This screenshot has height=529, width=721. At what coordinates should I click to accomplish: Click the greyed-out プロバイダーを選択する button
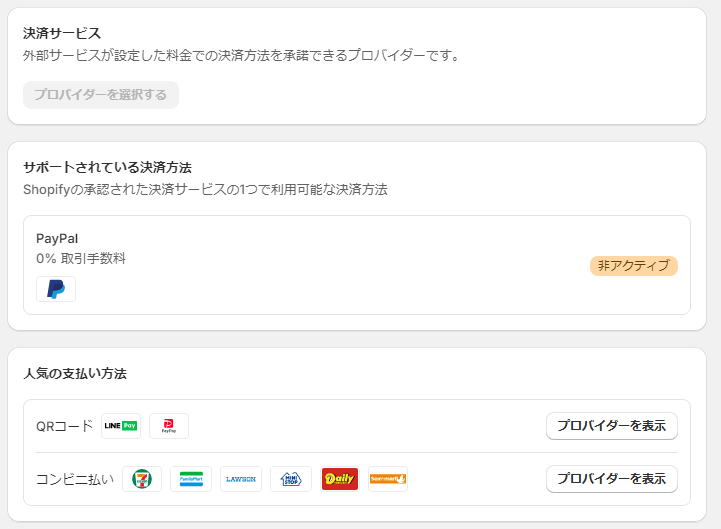click(x=101, y=95)
